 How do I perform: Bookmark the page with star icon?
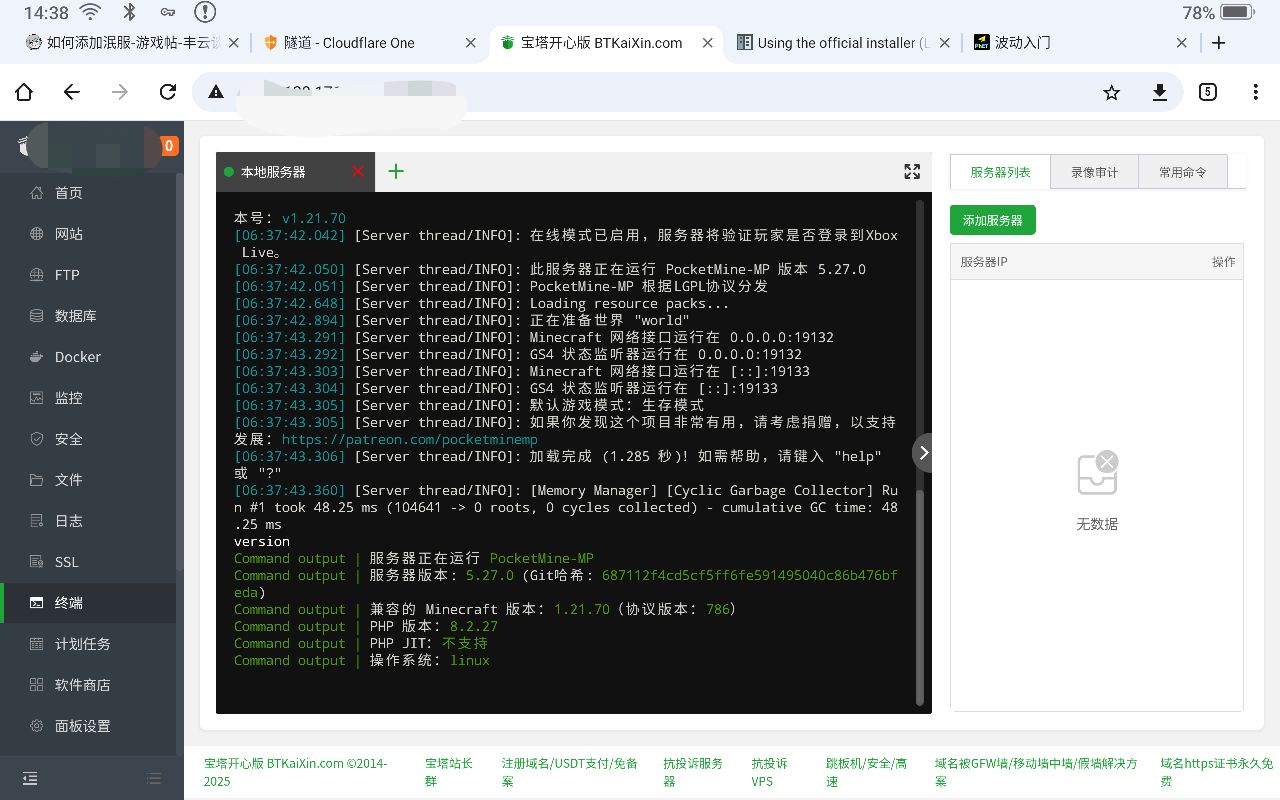(x=1111, y=92)
